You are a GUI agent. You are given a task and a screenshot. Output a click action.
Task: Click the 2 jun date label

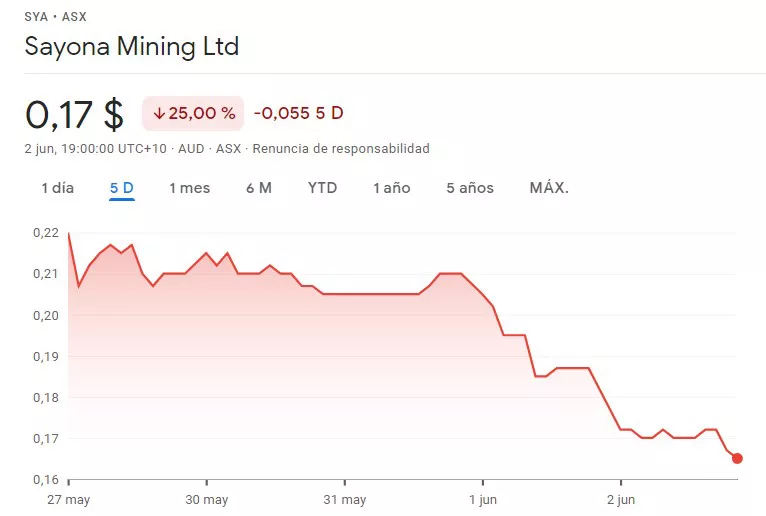[621, 500]
